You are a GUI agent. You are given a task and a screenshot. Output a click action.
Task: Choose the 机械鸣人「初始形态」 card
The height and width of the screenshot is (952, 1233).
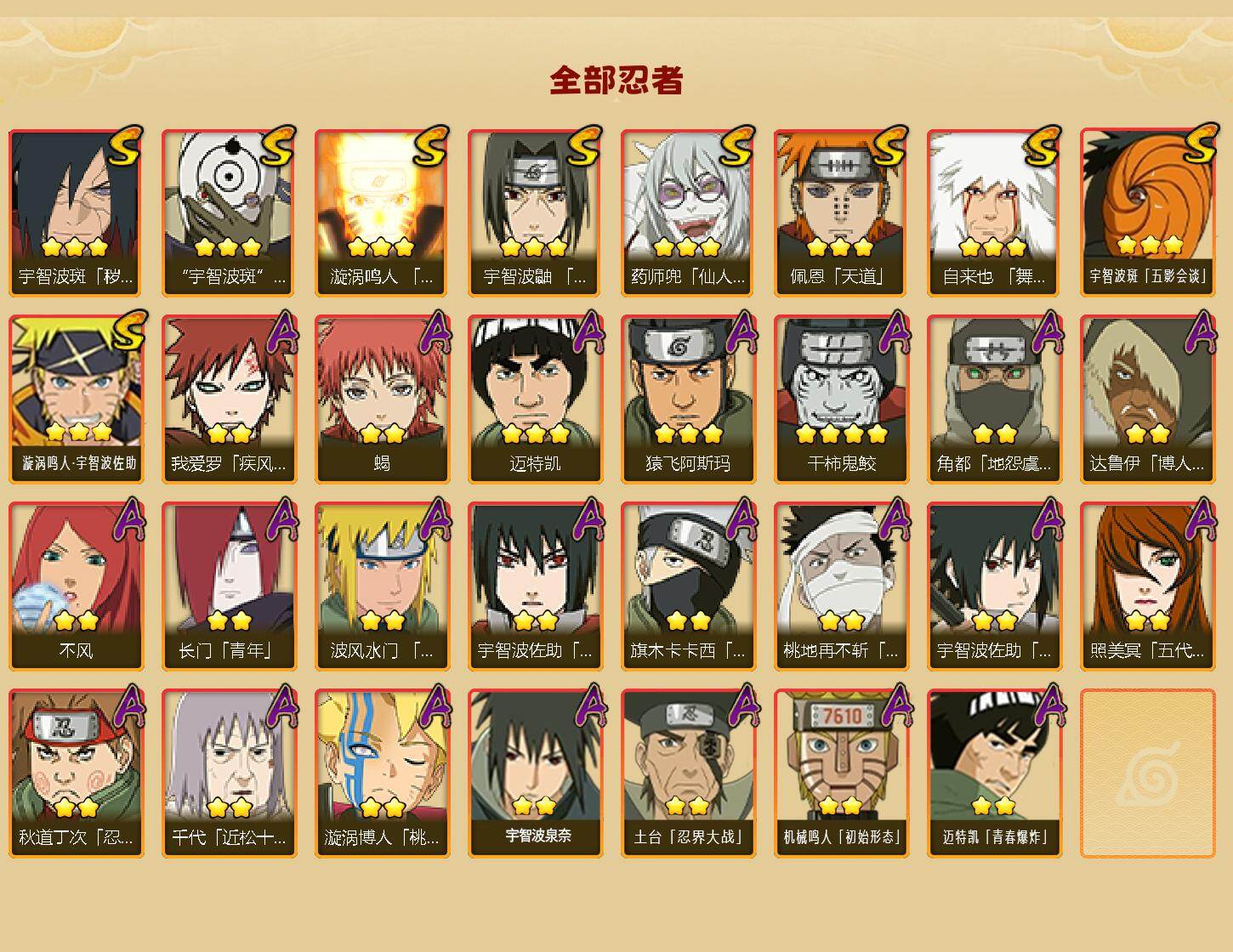pos(841,773)
